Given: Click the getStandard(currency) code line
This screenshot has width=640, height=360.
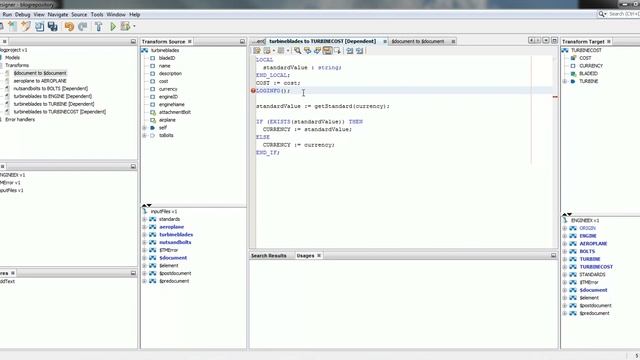Looking at the screenshot, I should 322,106.
